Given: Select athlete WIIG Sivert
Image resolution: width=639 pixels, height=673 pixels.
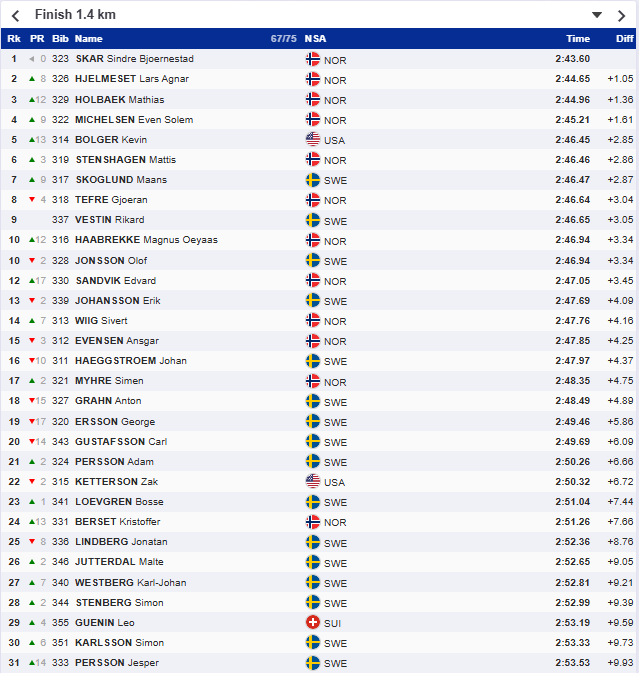Looking at the screenshot, I should [101, 321].
